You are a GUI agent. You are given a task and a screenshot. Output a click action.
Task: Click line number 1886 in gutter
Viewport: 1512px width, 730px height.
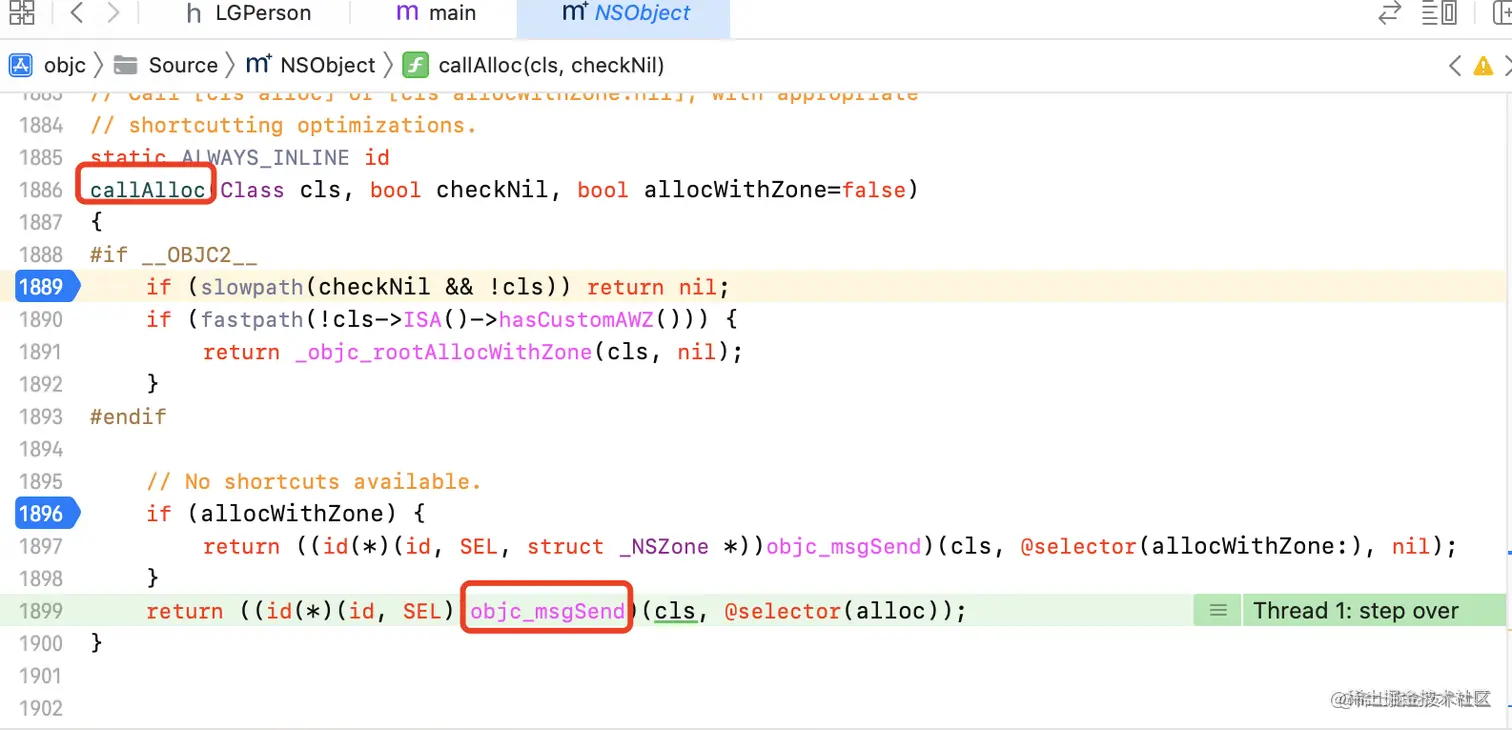coord(41,190)
